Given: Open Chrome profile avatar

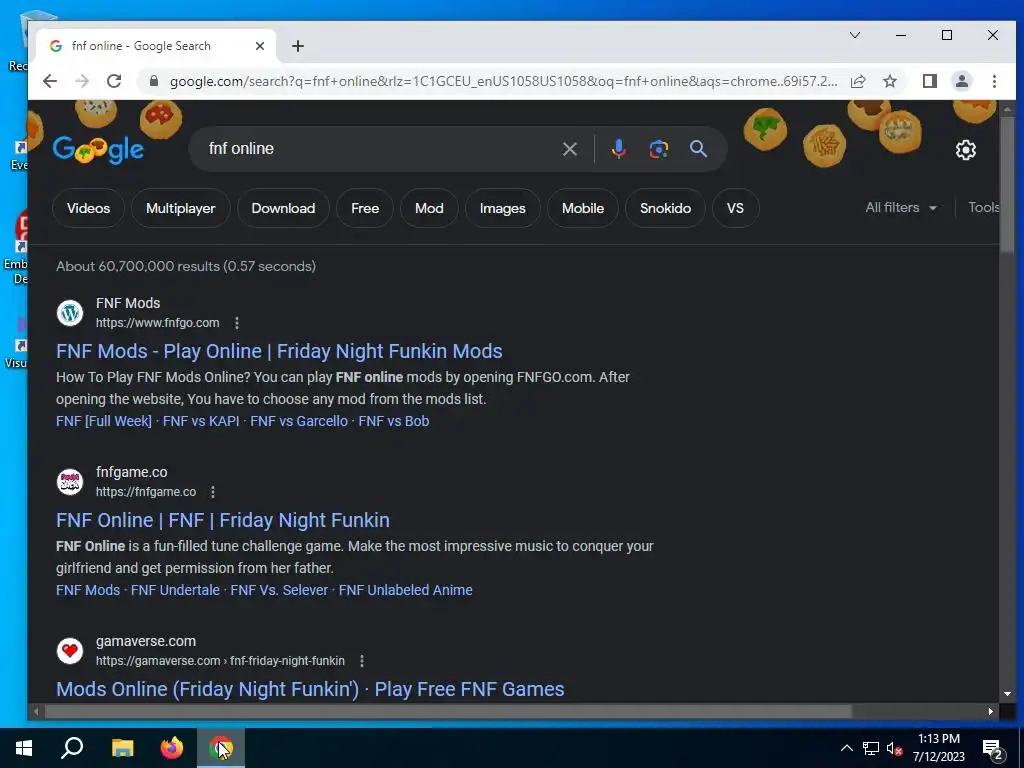Looking at the screenshot, I should pos(962,81).
